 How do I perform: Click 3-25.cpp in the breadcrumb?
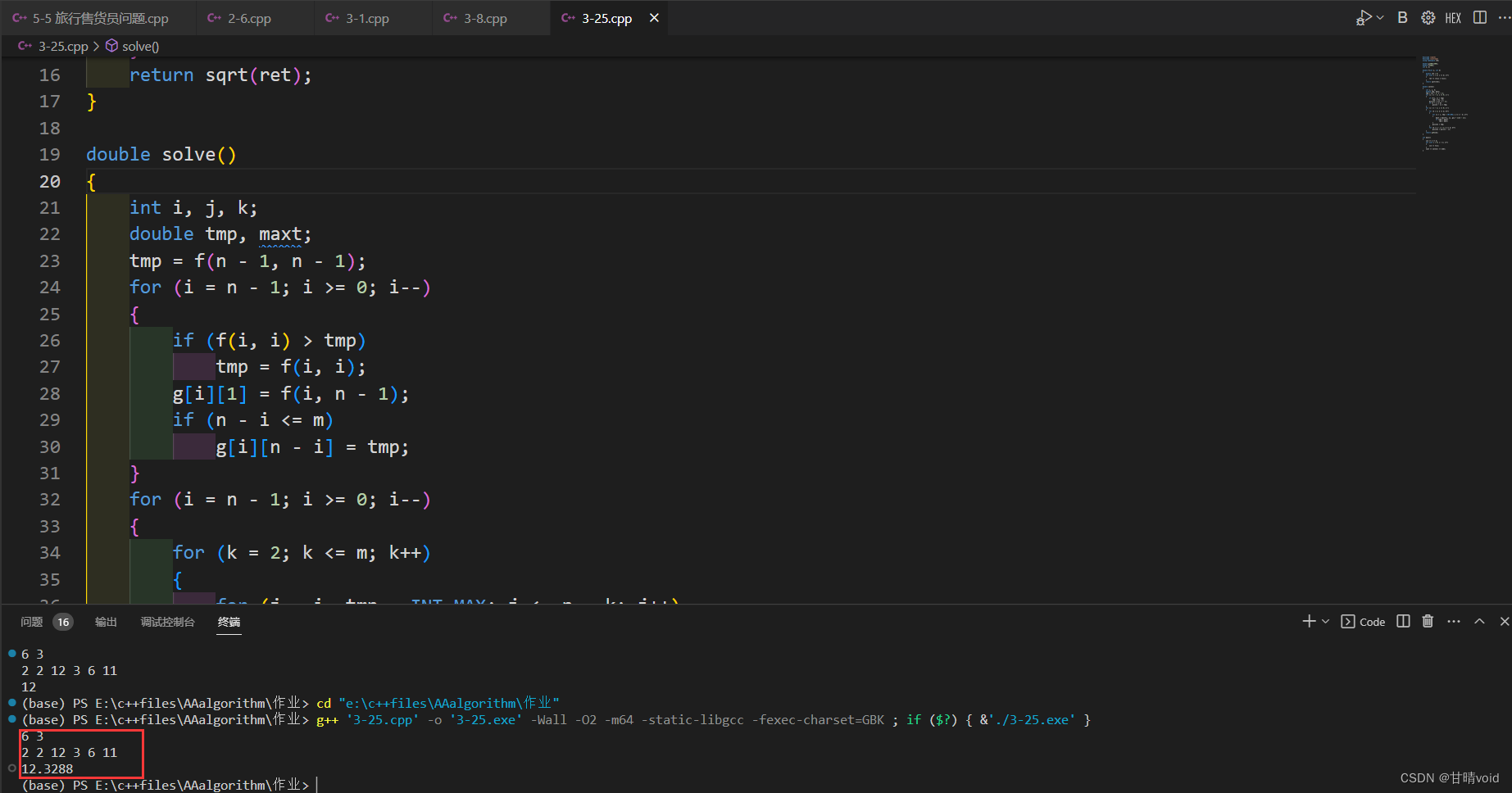tap(63, 46)
